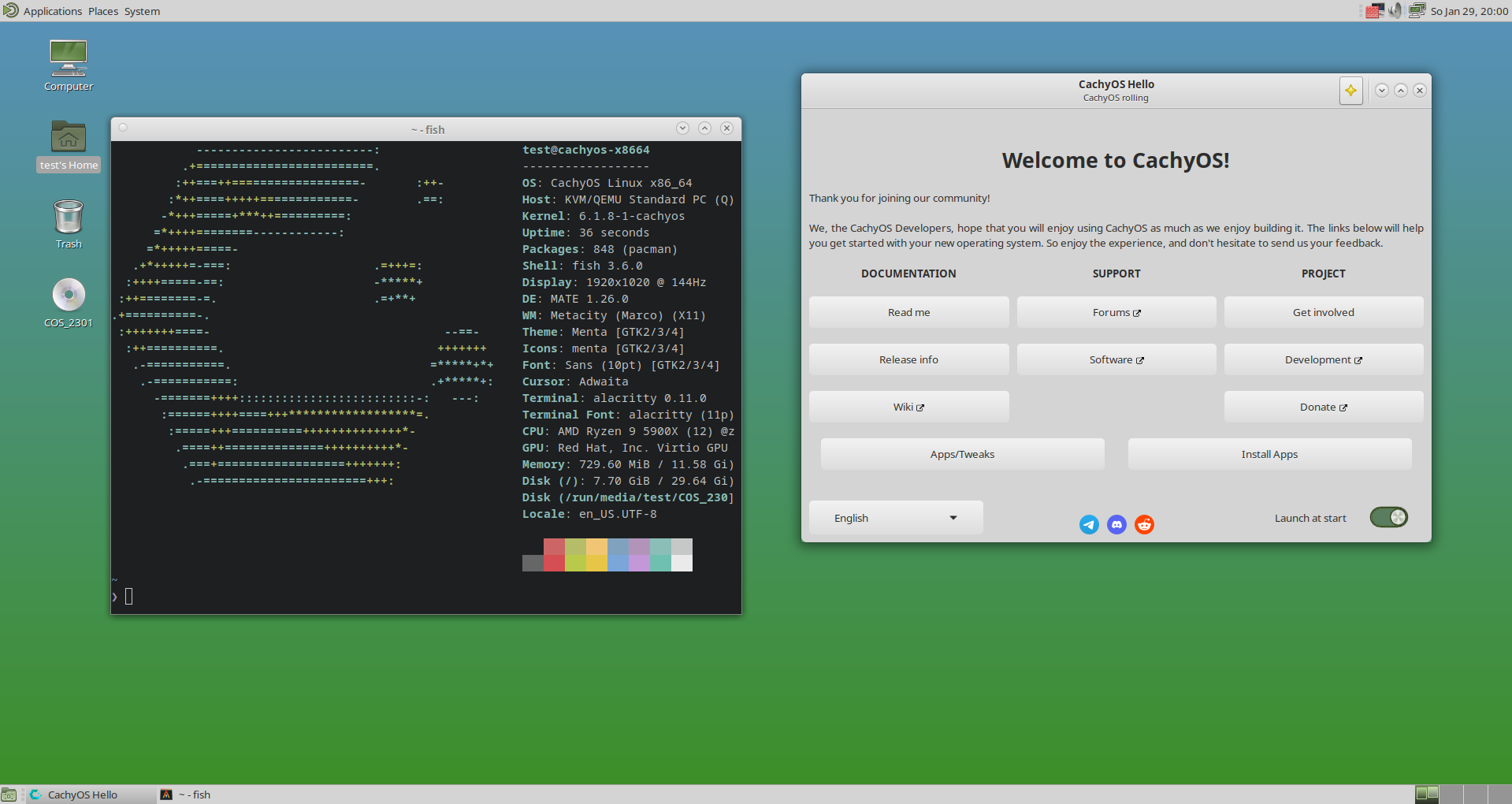The image size is (1512, 804).
Task: Click the Install Apps button
Action: click(1269, 454)
